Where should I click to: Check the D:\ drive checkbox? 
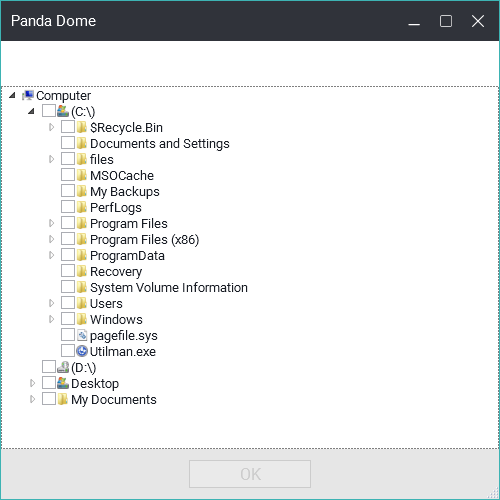pyautogui.click(x=49, y=367)
